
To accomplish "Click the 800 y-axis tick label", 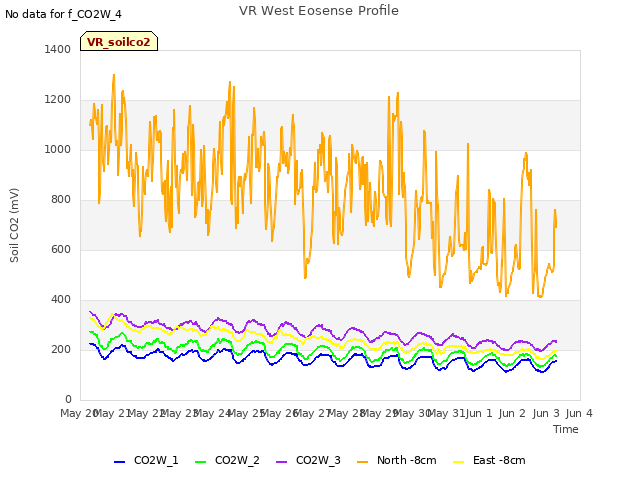I will tap(61, 200).
